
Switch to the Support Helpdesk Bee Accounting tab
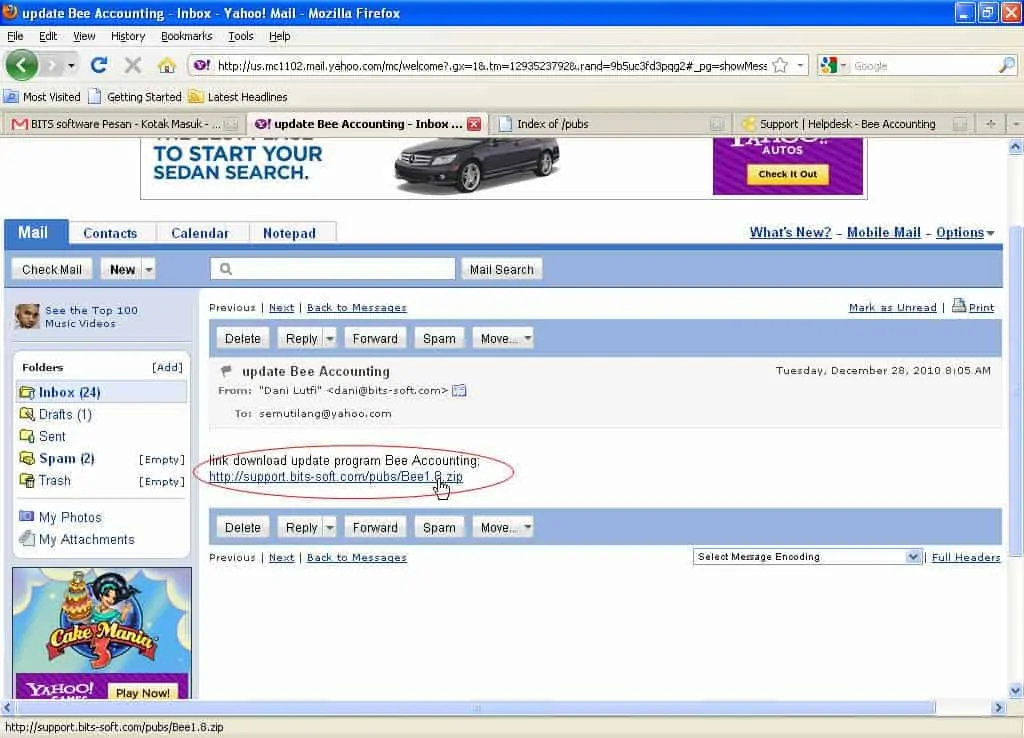coord(855,123)
